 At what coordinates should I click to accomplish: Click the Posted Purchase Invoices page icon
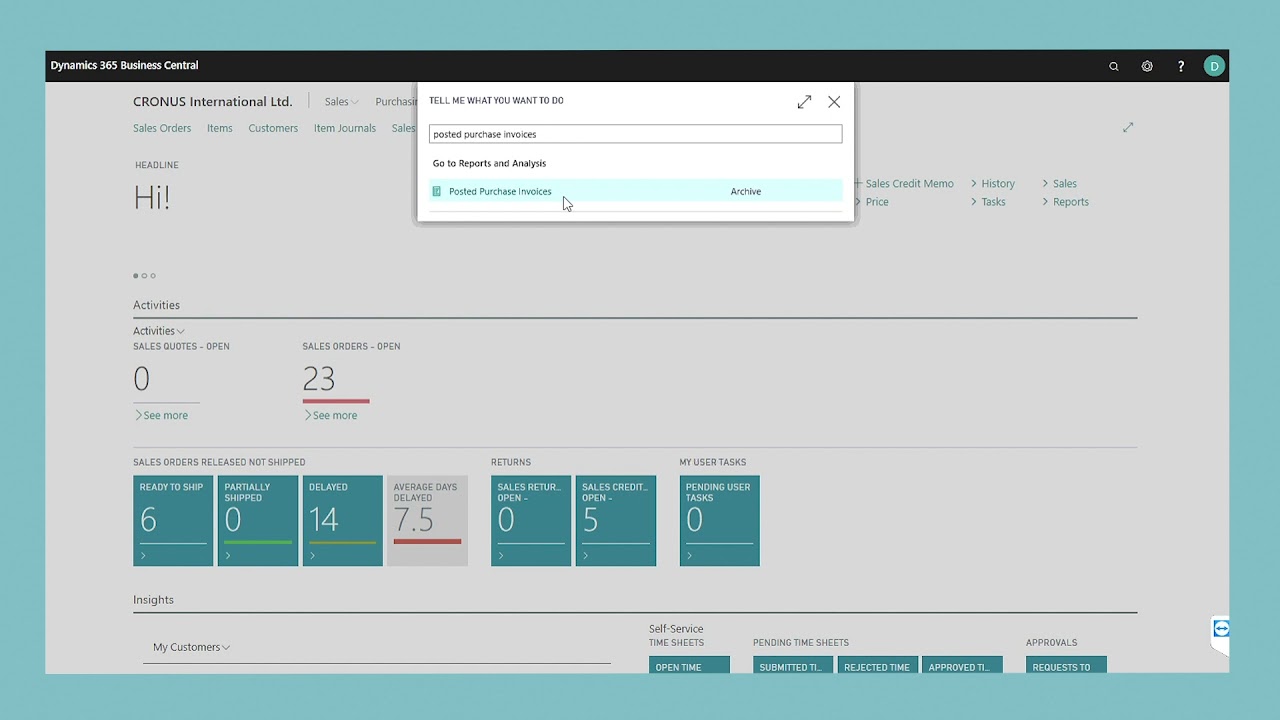(437, 191)
